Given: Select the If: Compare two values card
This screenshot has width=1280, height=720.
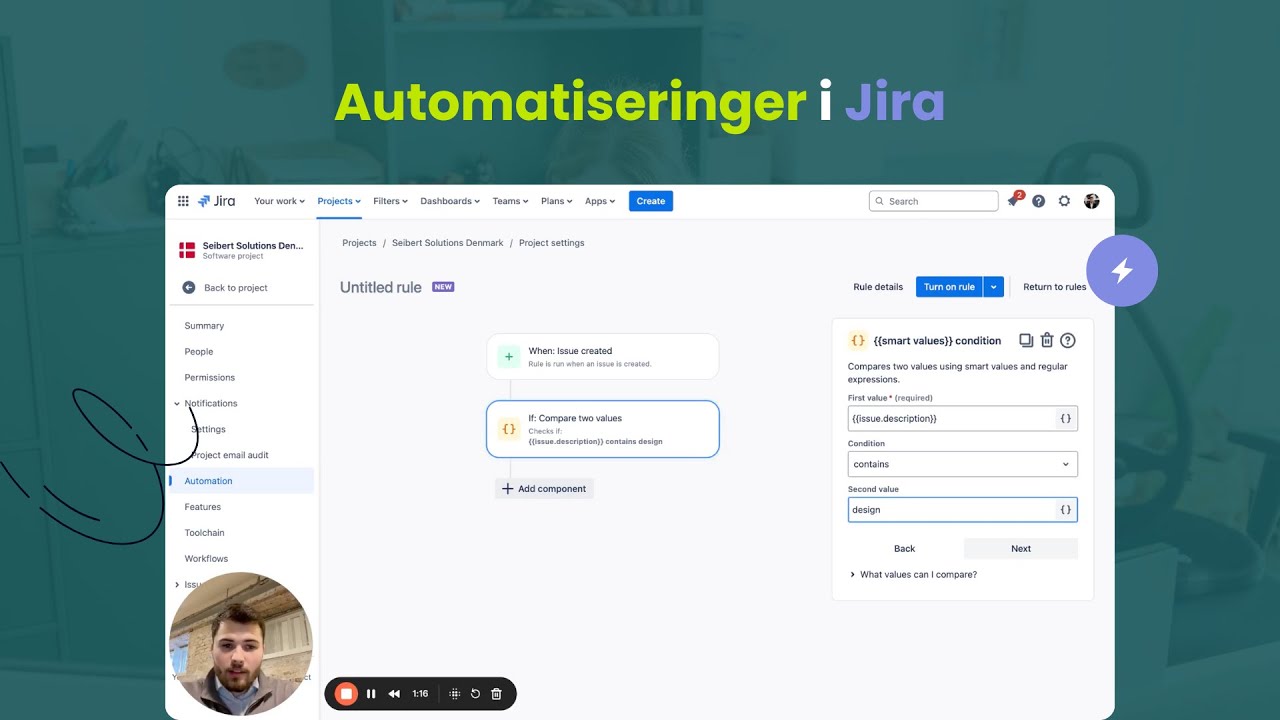Looking at the screenshot, I should (603, 429).
